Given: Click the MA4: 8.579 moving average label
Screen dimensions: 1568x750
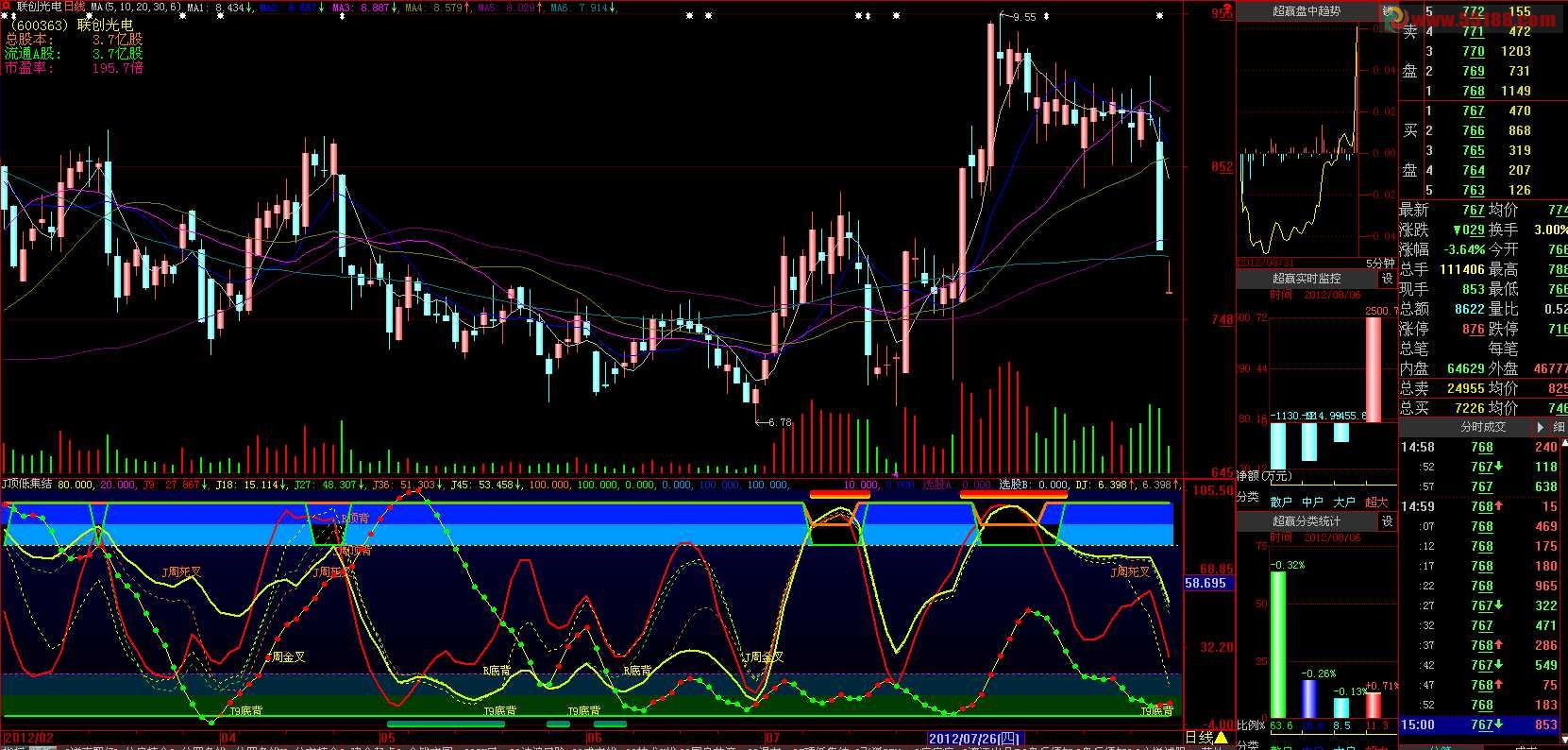Looking at the screenshot, I should (x=436, y=8).
